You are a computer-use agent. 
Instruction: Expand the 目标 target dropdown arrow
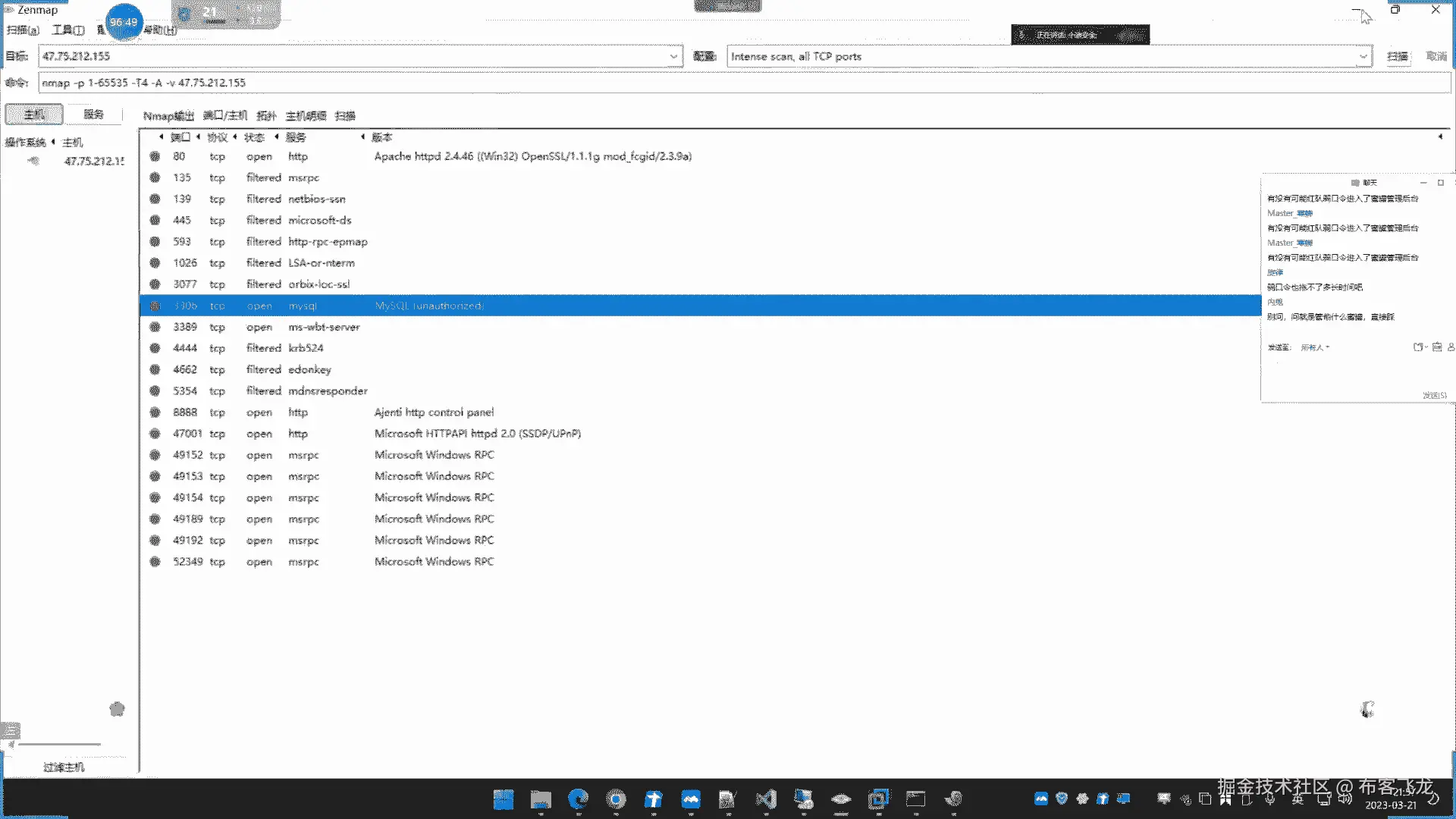[x=673, y=56]
